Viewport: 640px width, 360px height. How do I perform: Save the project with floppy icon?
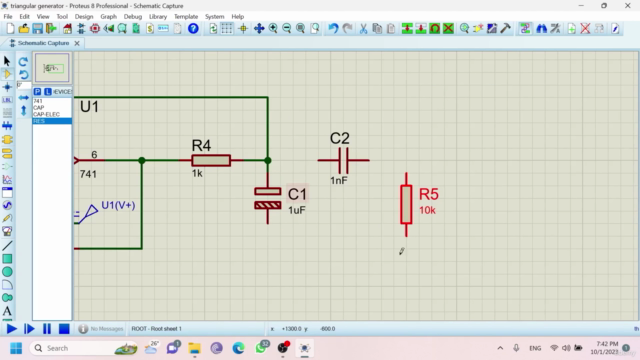tap(38, 28)
